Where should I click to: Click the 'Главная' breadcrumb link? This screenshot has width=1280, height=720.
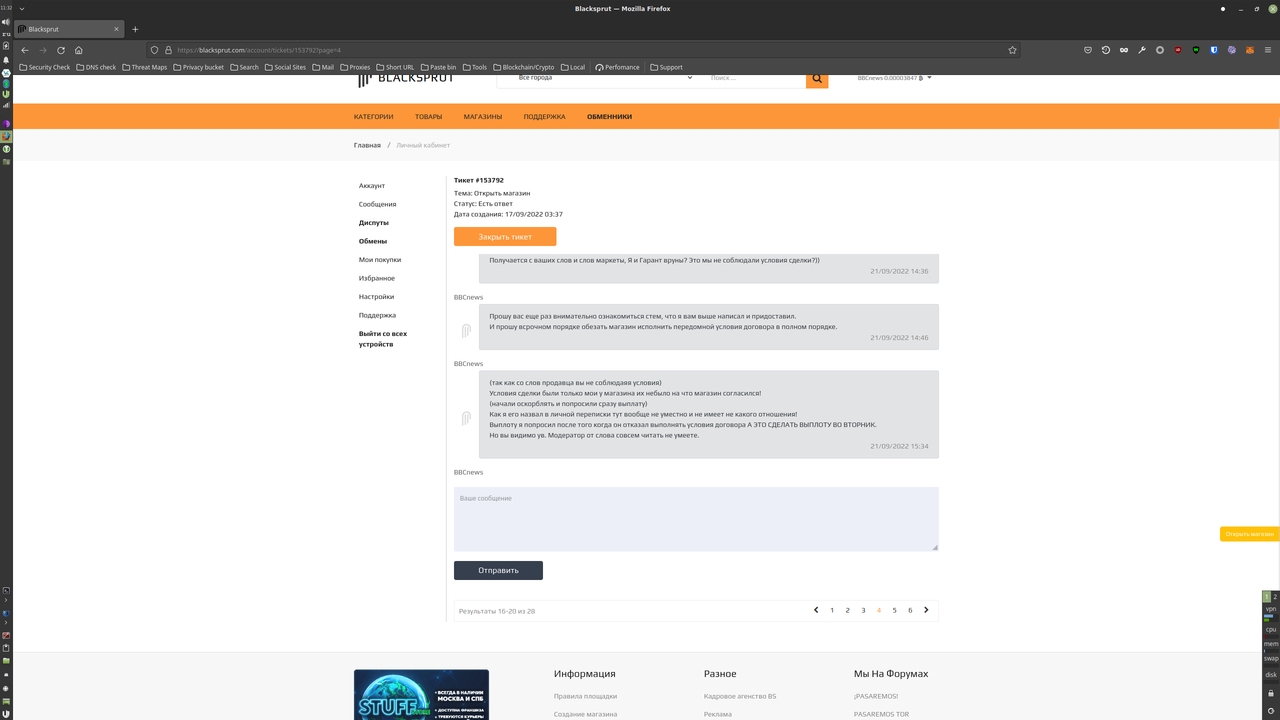click(367, 145)
